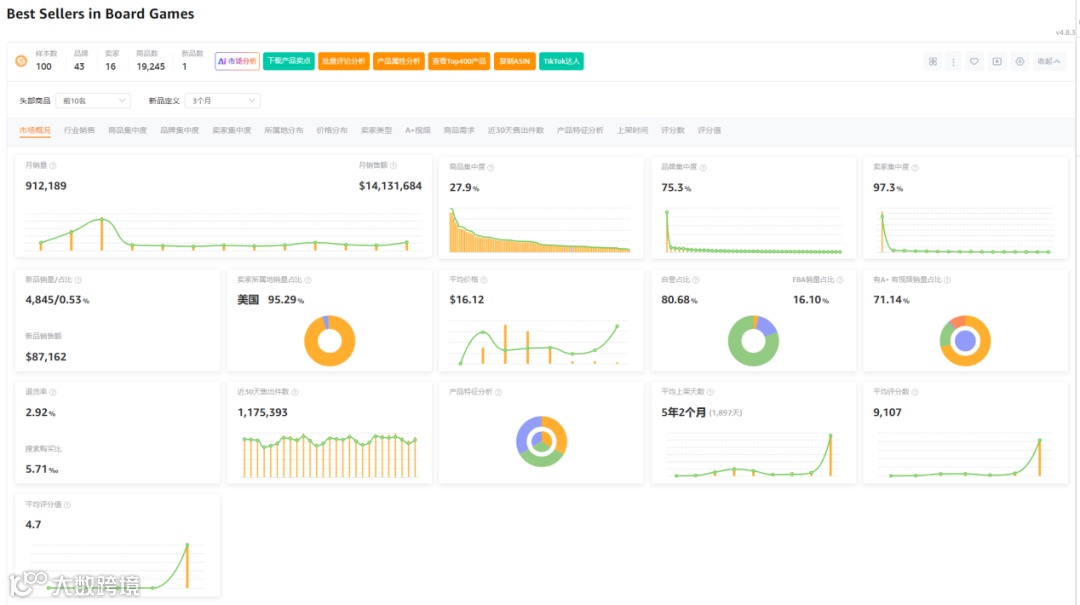The width and height of the screenshot is (1080, 605).
Task: Click info icon beside 品牌集中度
Action: point(703,167)
